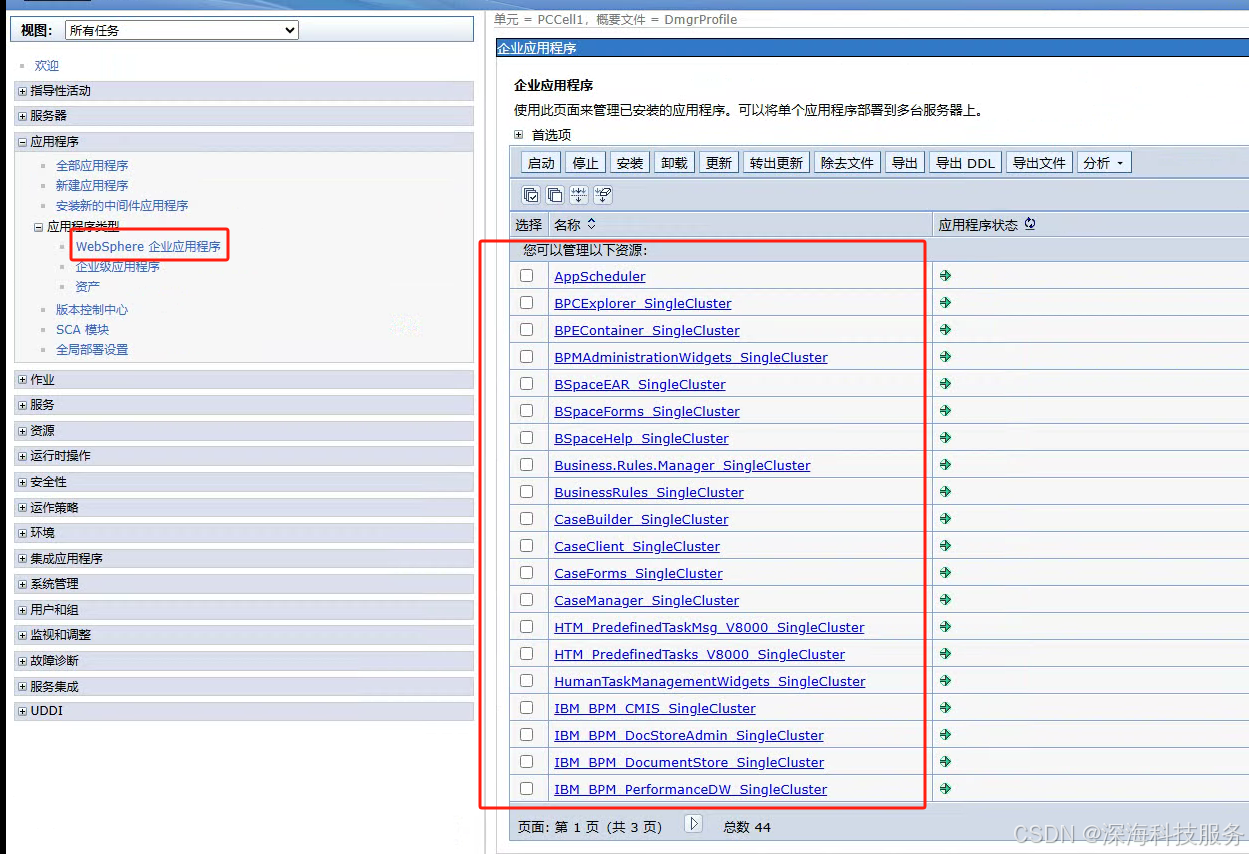Click the deselect-all items icon
1249x854 pixels.
(x=555, y=195)
